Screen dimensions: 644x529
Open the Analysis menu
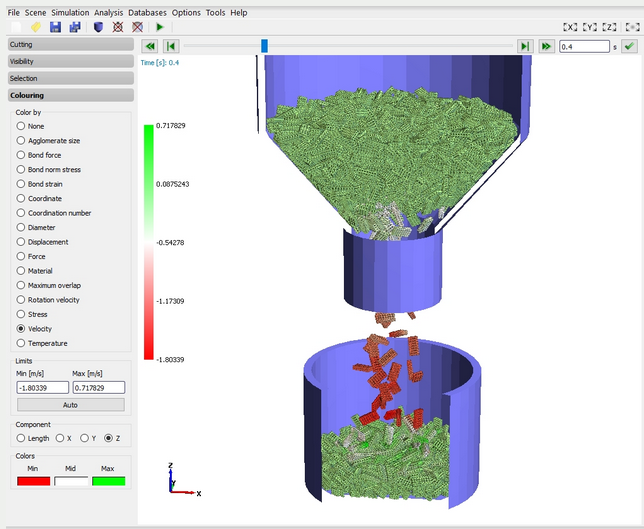108,12
